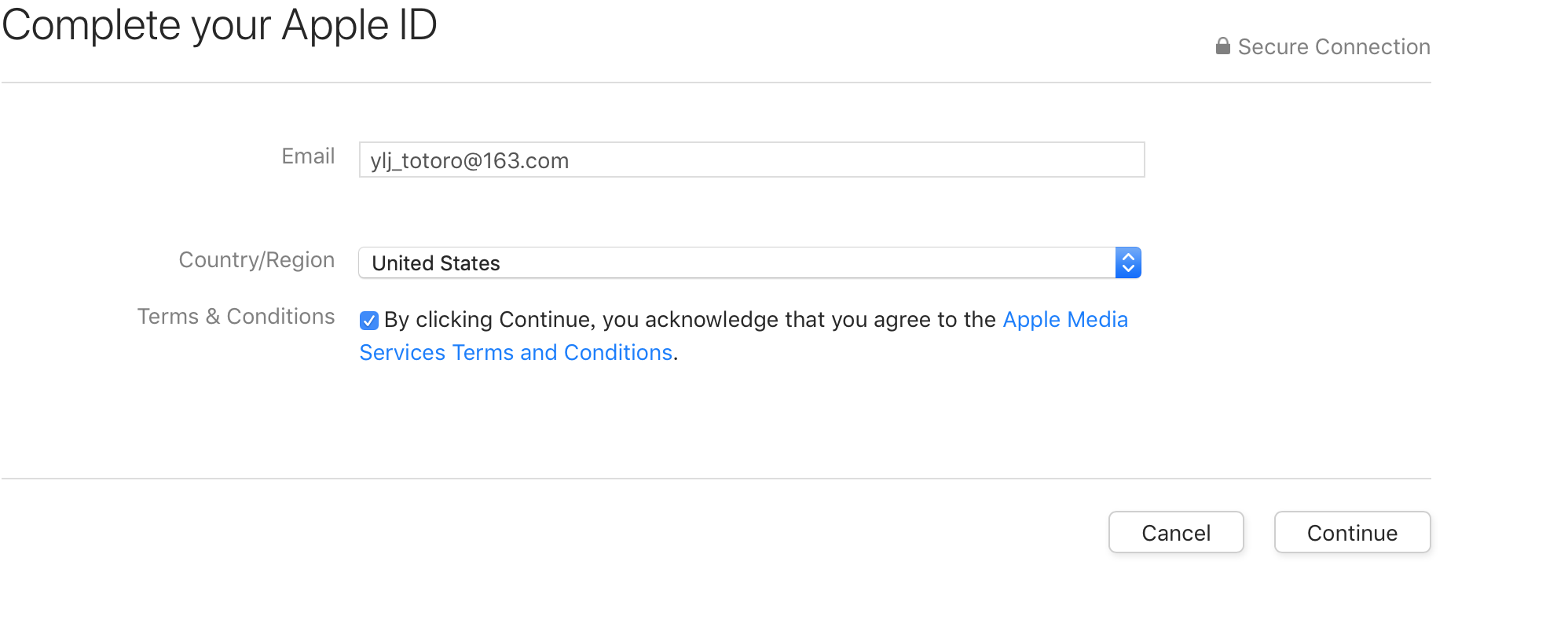The width and height of the screenshot is (1568, 635).
Task: Click the Cancel button
Action: point(1176,533)
